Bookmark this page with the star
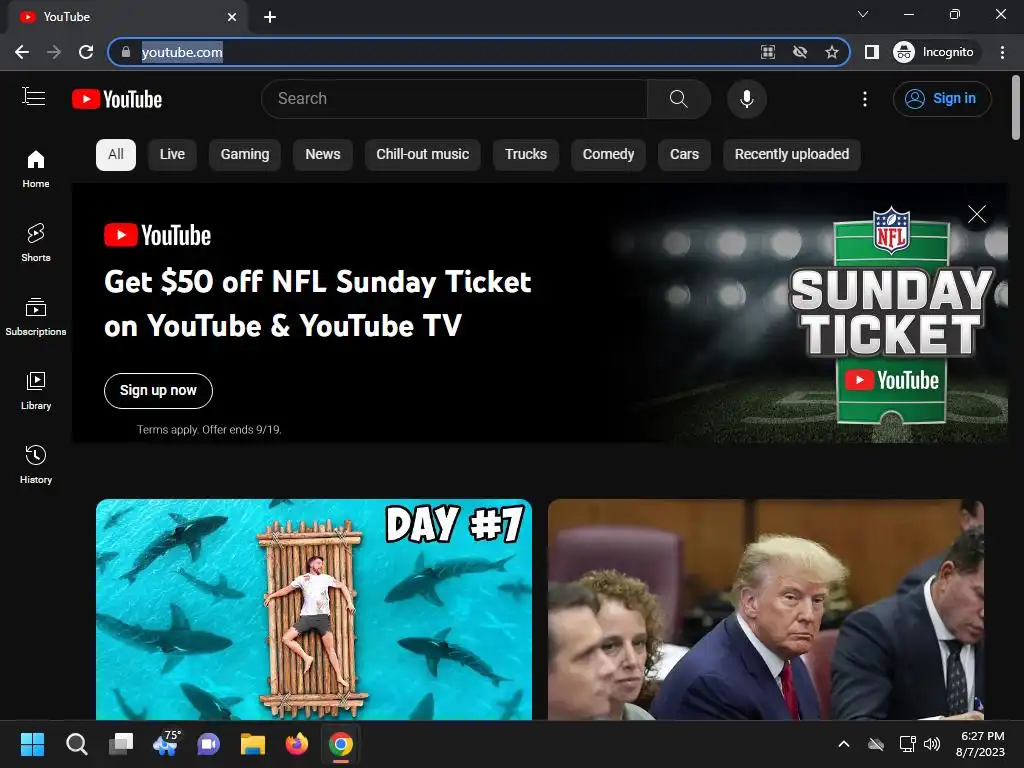This screenshot has height=768, width=1024. (831, 52)
